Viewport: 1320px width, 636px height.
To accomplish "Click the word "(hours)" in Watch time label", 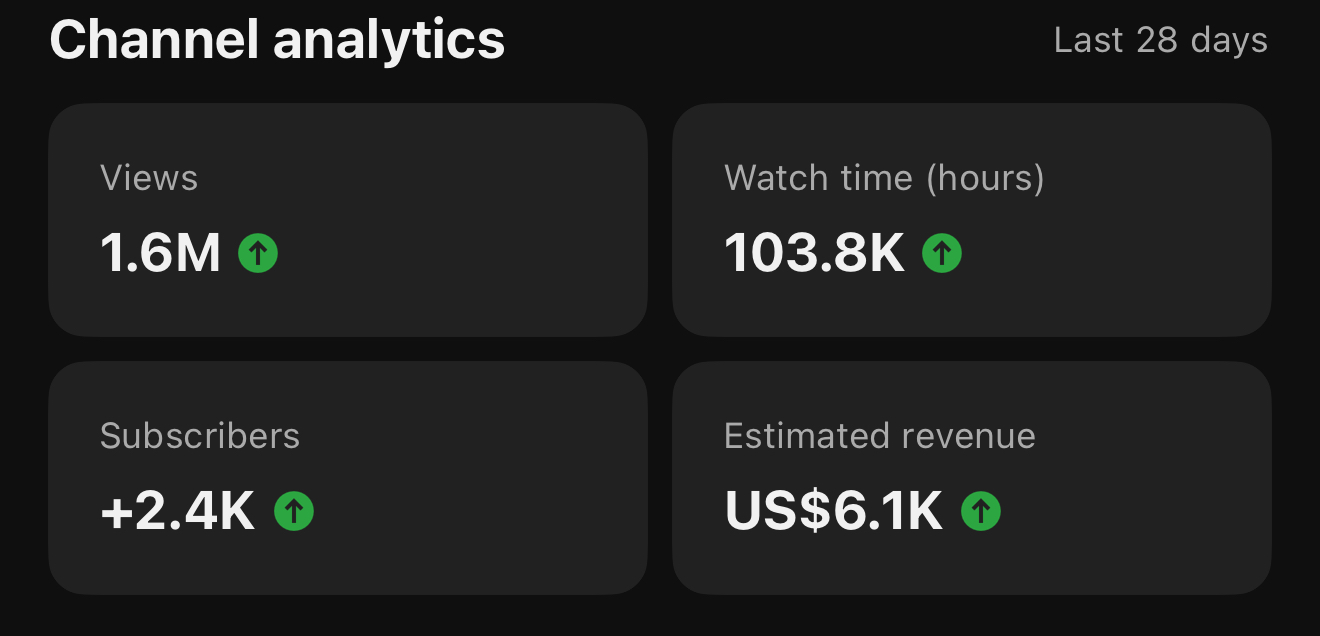I will (x=984, y=178).
